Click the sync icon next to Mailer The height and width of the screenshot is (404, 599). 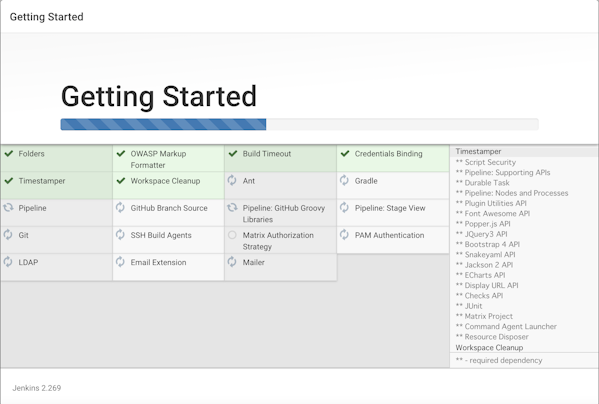tap(232, 262)
